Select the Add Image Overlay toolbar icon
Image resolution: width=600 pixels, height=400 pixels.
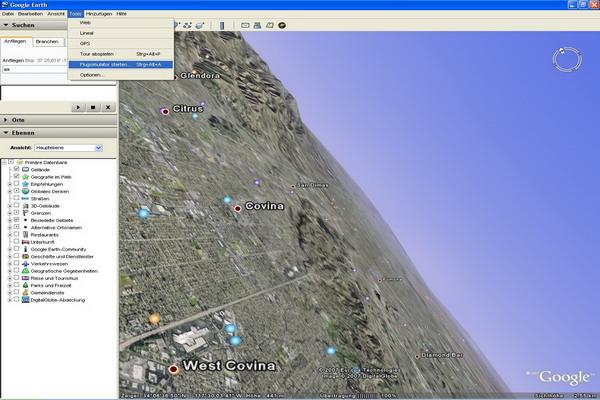tap(200, 25)
